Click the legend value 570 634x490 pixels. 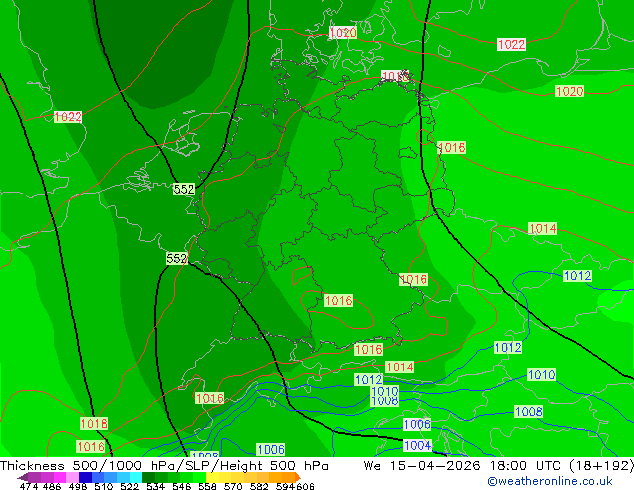click(x=233, y=486)
